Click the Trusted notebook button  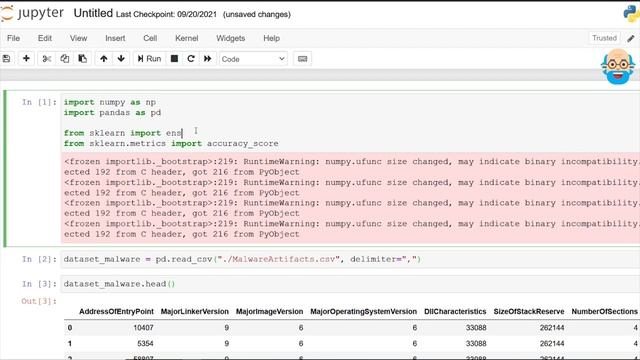tap(604, 38)
